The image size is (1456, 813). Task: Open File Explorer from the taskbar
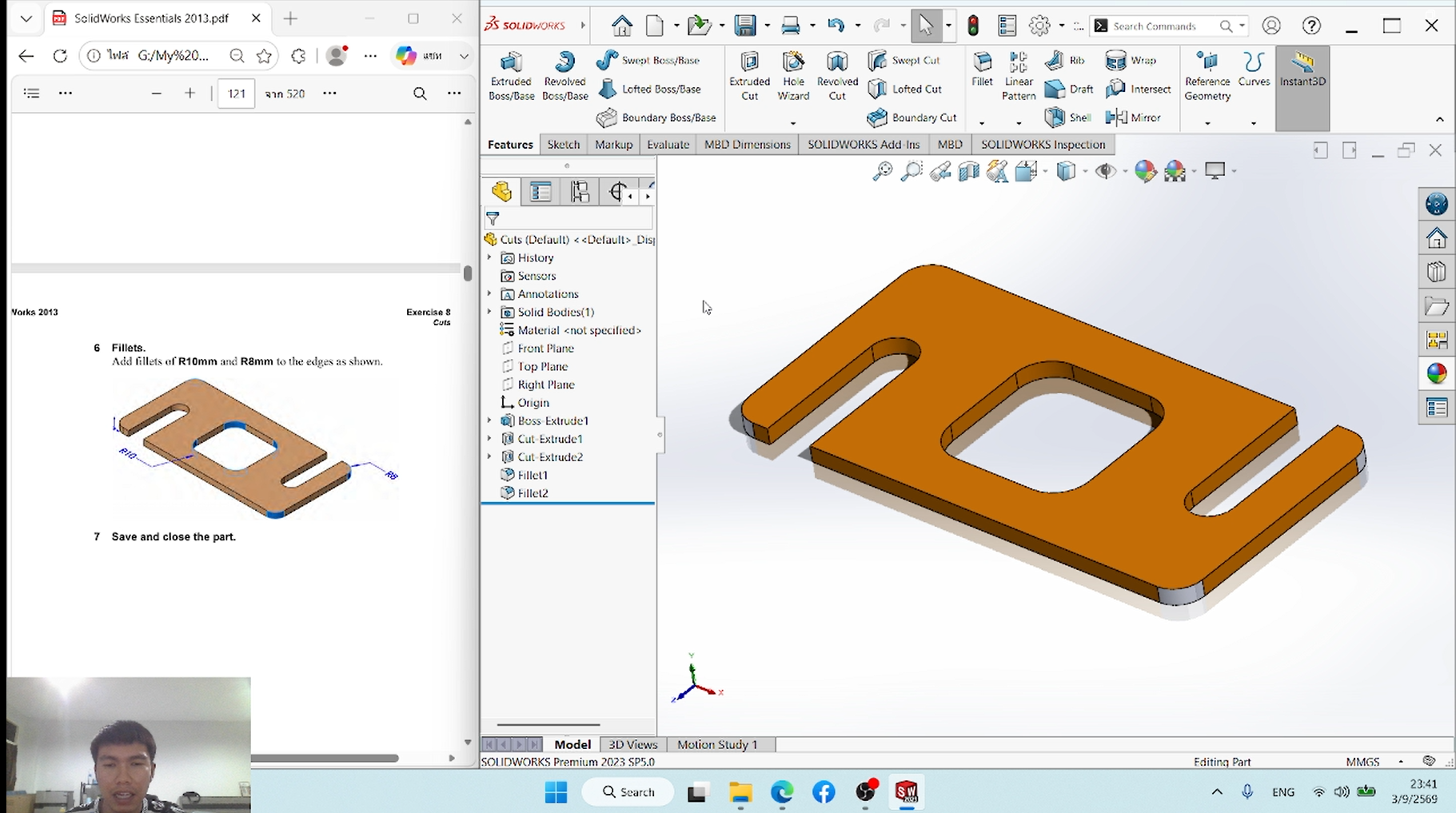click(740, 792)
